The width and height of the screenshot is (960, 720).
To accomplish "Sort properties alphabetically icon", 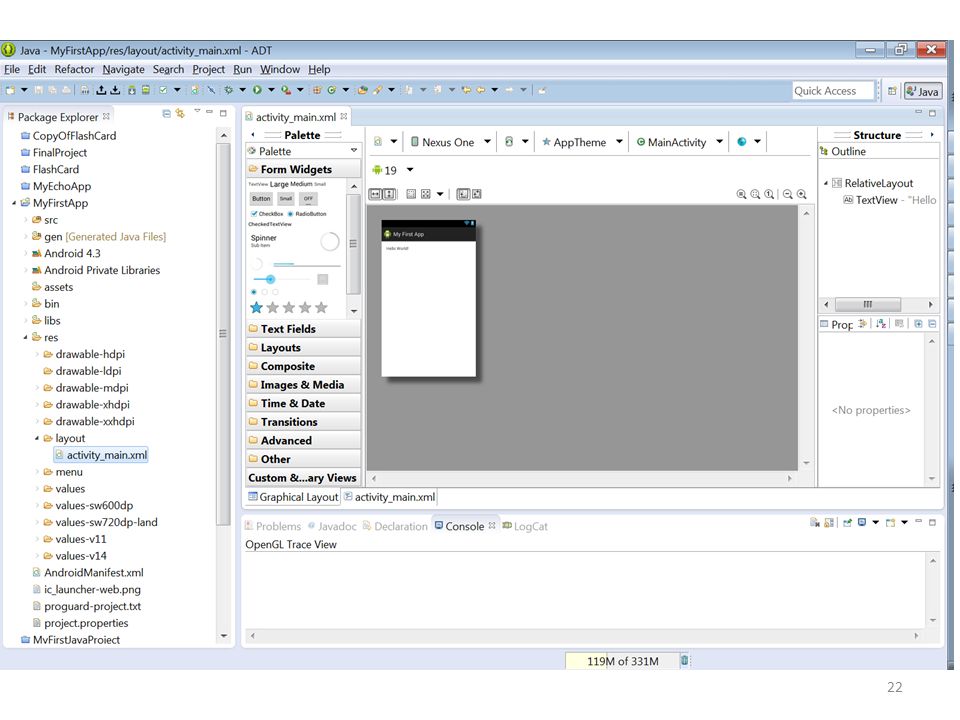I will 881,323.
